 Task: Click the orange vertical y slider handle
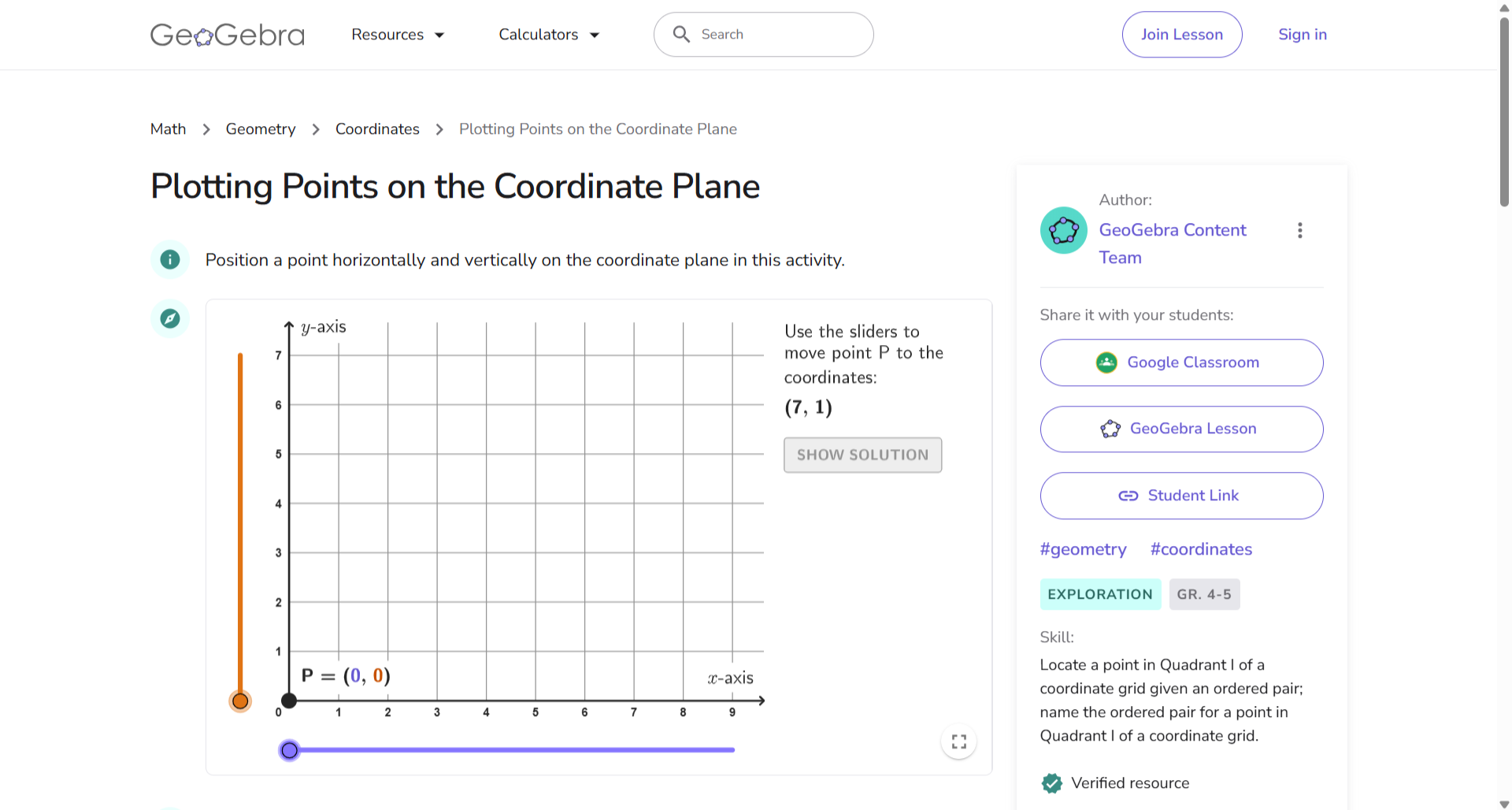(x=240, y=701)
